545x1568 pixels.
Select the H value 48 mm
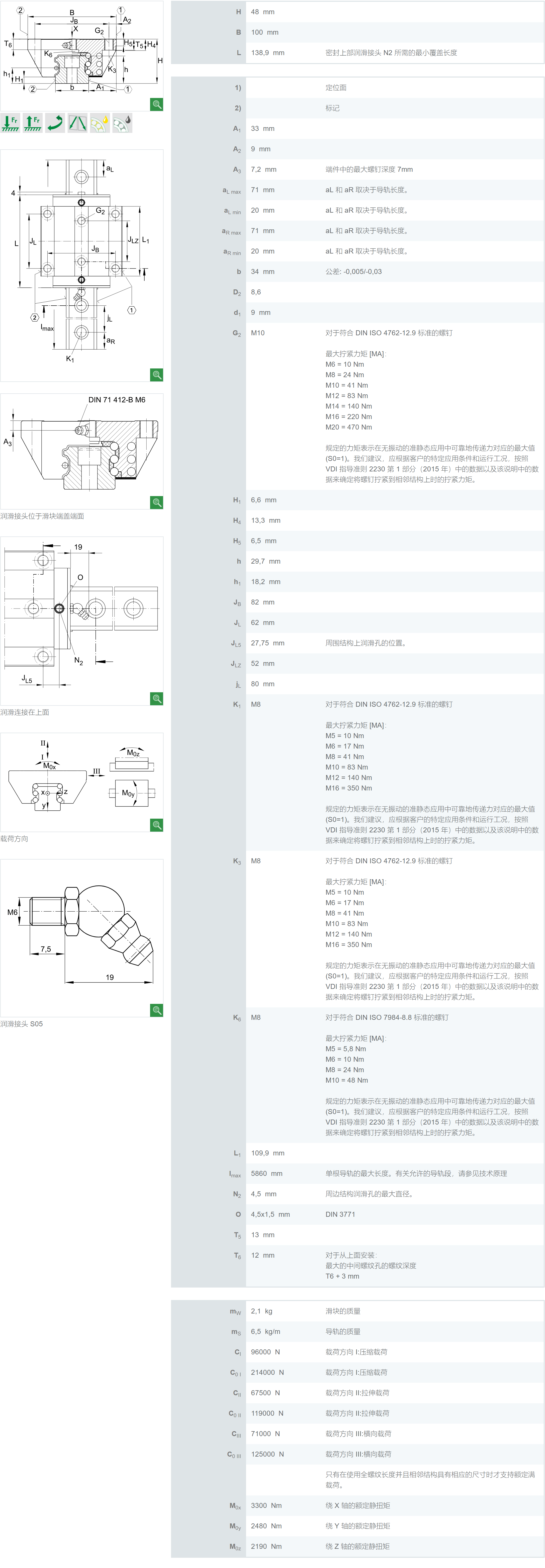pos(263,12)
